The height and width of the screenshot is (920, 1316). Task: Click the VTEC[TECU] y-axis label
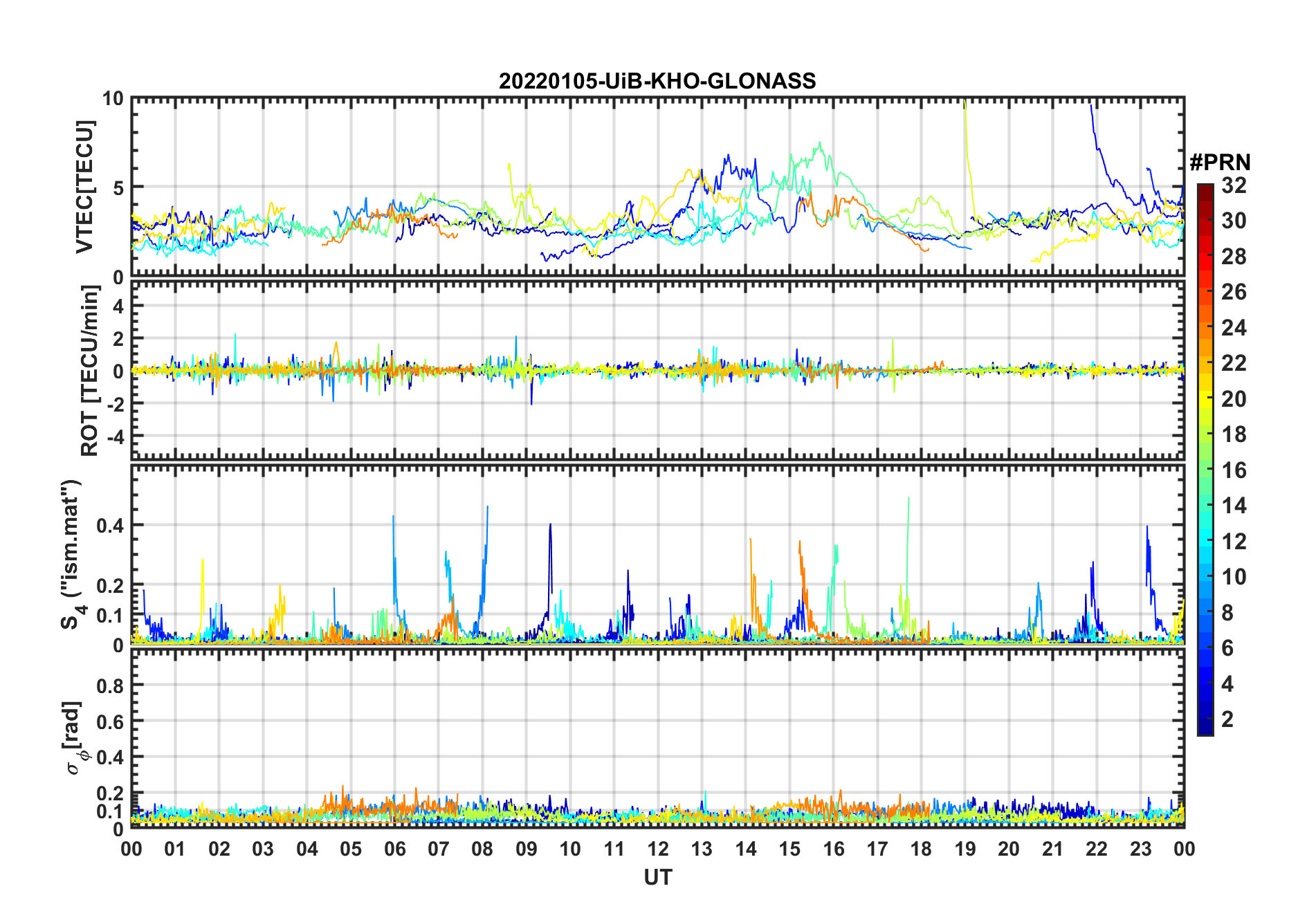click(85, 187)
